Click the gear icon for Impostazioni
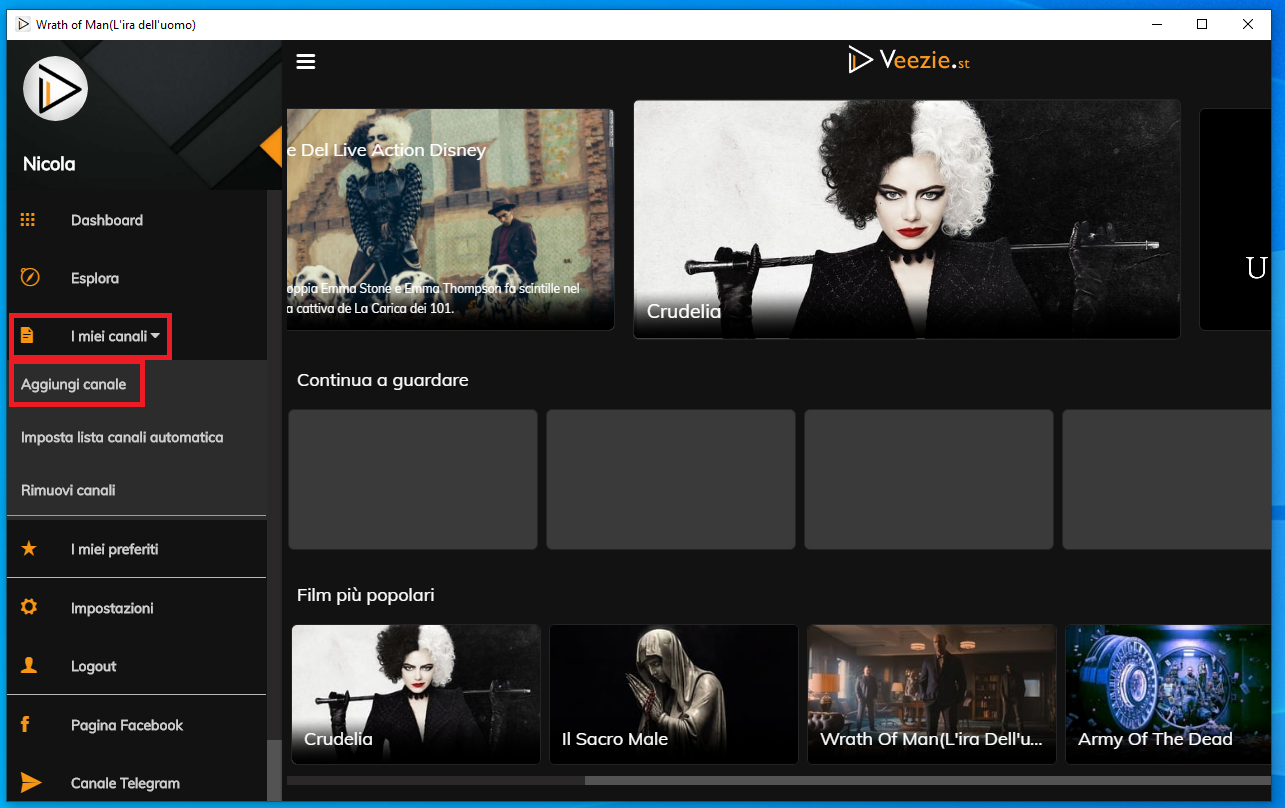The width and height of the screenshot is (1285, 808). (x=29, y=607)
